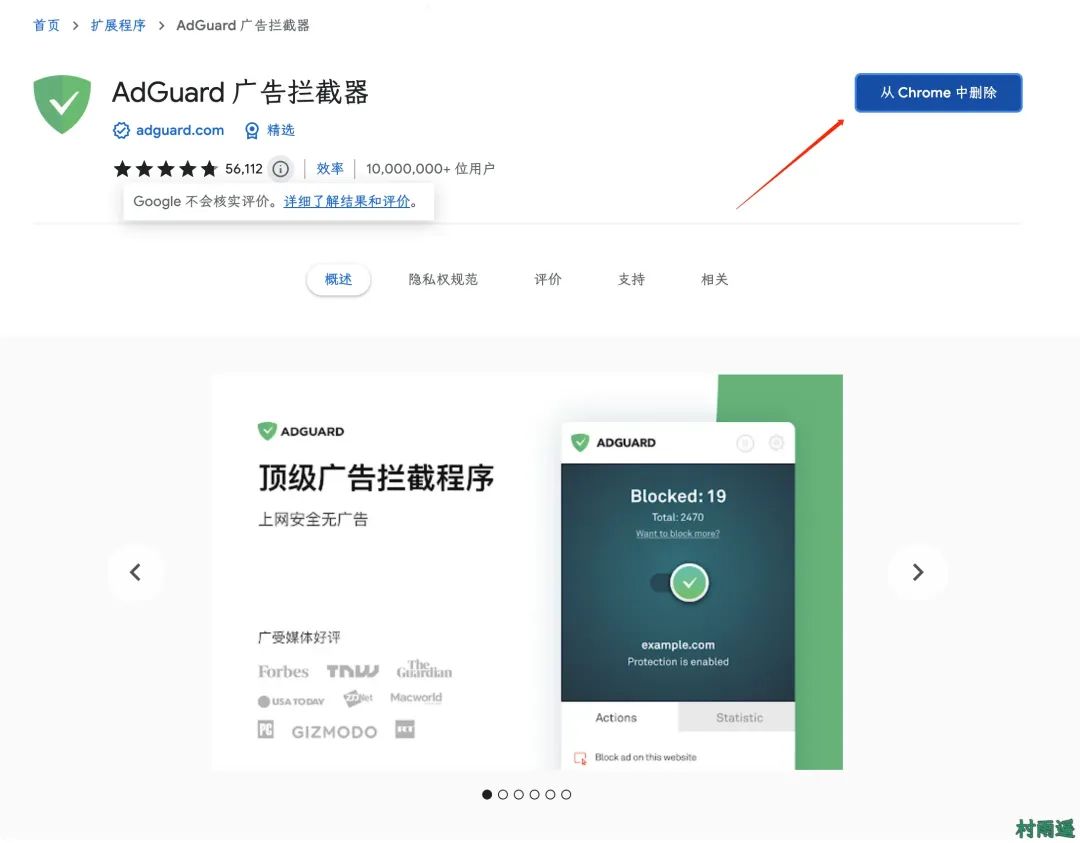Open the rating info circle icon
The width and height of the screenshot is (1080, 843).
pos(280,169)
